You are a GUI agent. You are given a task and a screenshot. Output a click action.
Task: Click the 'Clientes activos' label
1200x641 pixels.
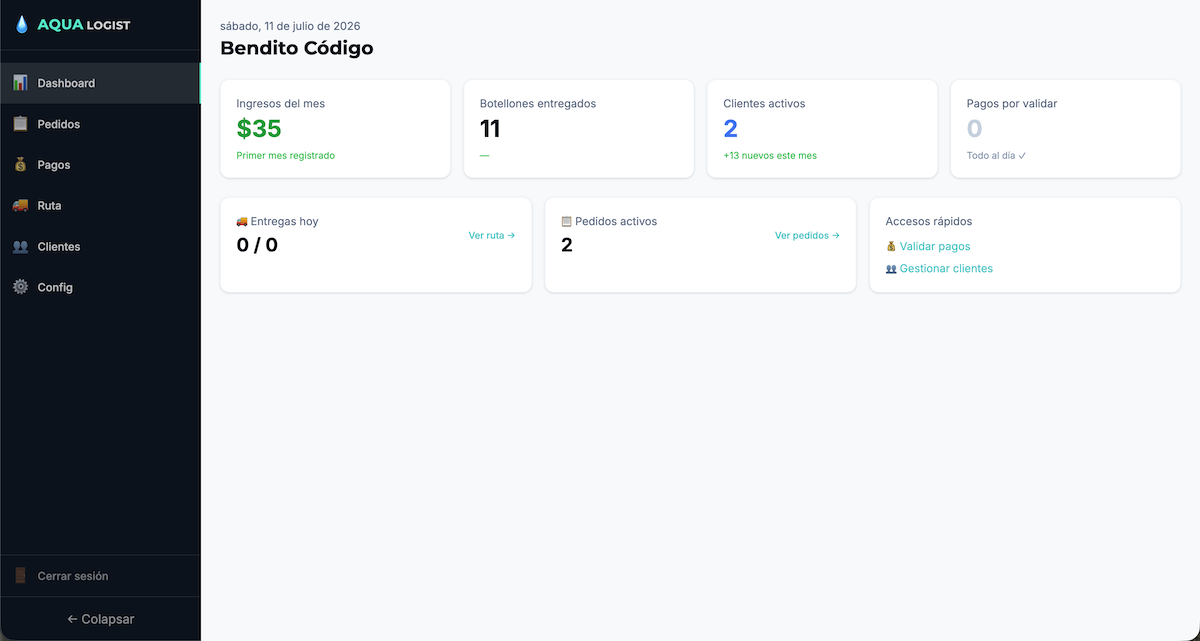[x=764, y=104]
